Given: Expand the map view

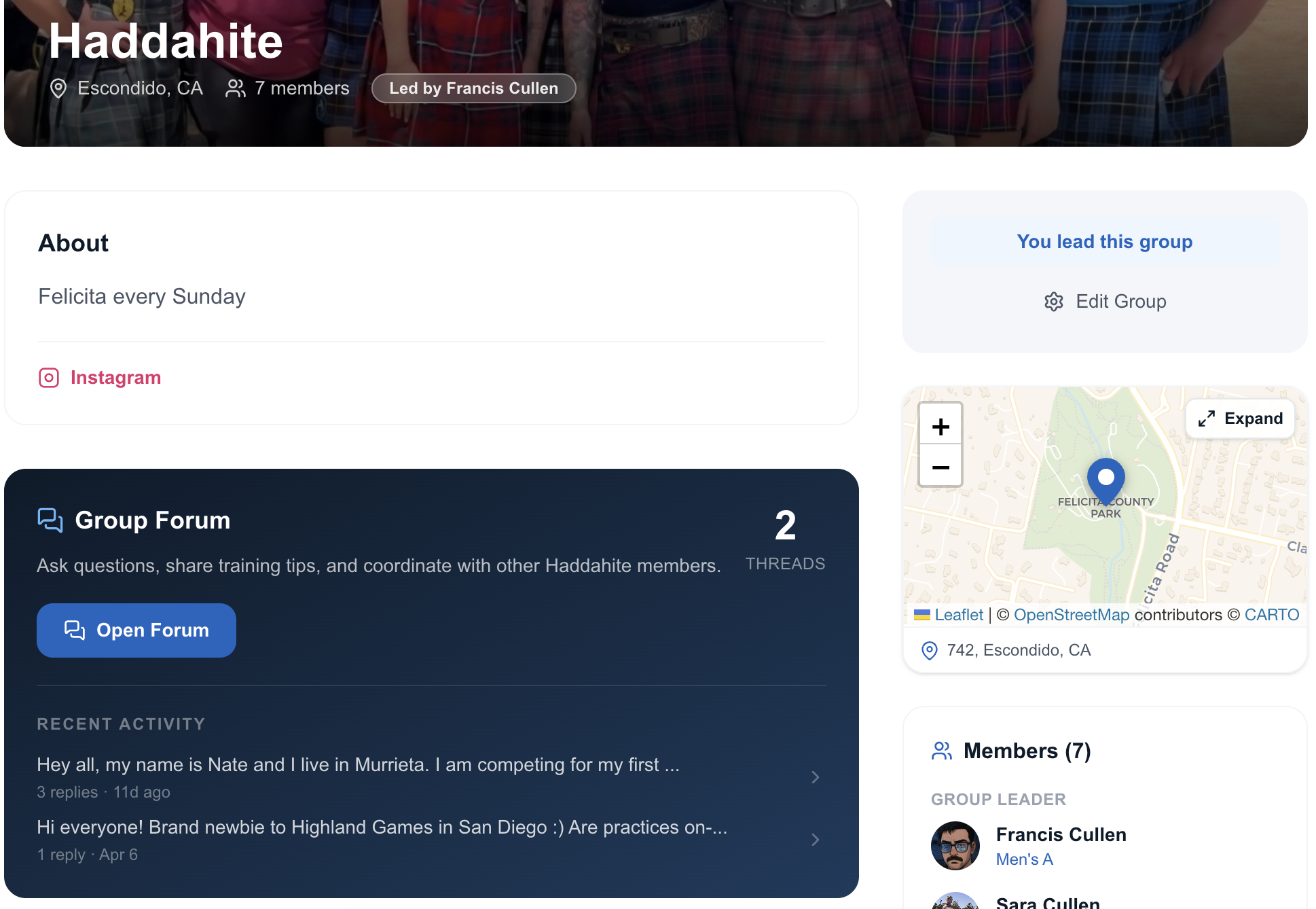Looking at the screenshot, I should 1240,418.
